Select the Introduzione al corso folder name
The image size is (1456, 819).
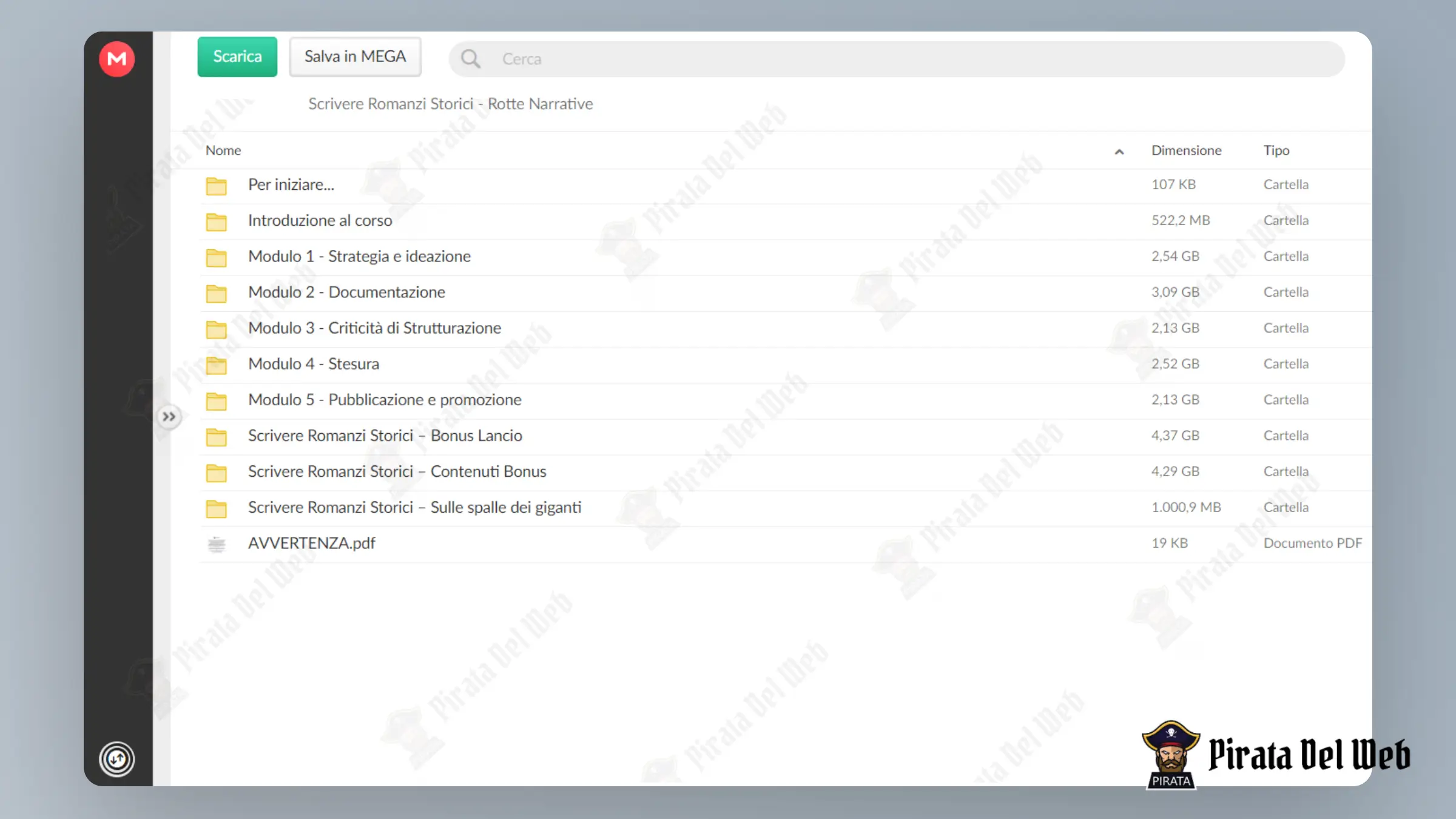point(320,220)
